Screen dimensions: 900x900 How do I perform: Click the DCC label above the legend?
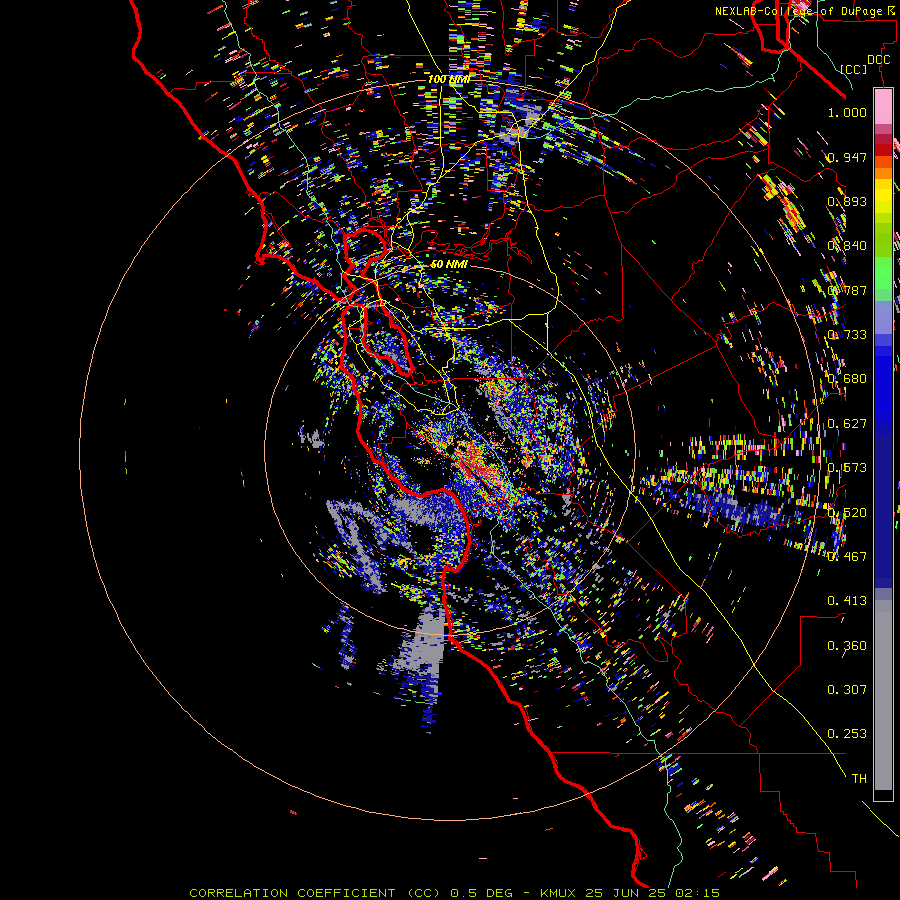point(878,60)
